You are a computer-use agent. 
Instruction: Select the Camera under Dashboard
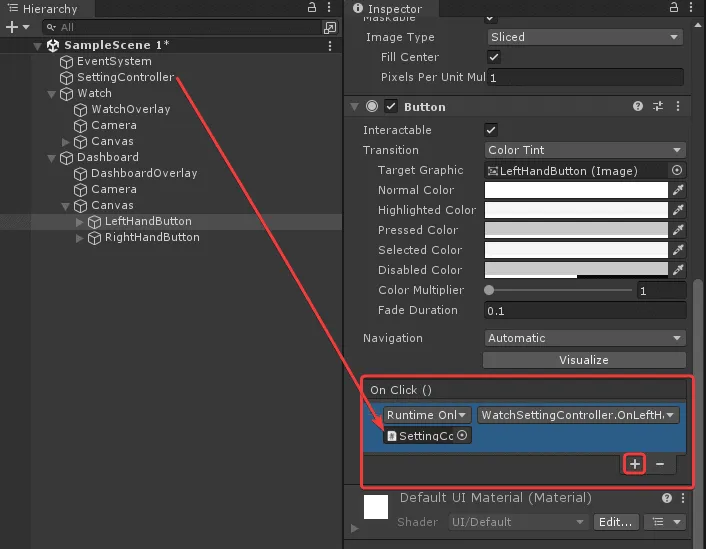click(x=113, y=189)
